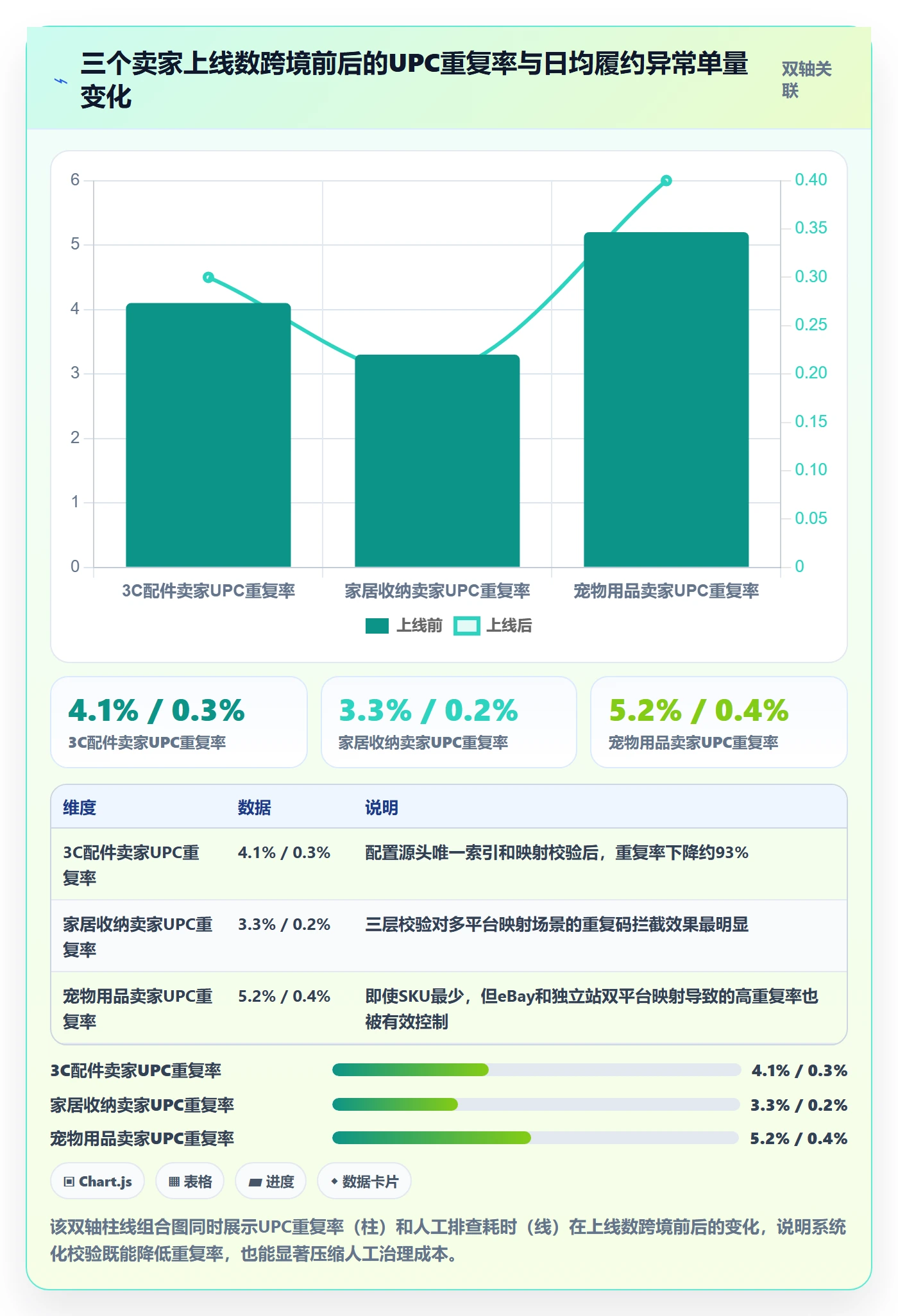Click the Chart.js tag chip
This screenshot has height=1316, width=898.
[97, 1181]
